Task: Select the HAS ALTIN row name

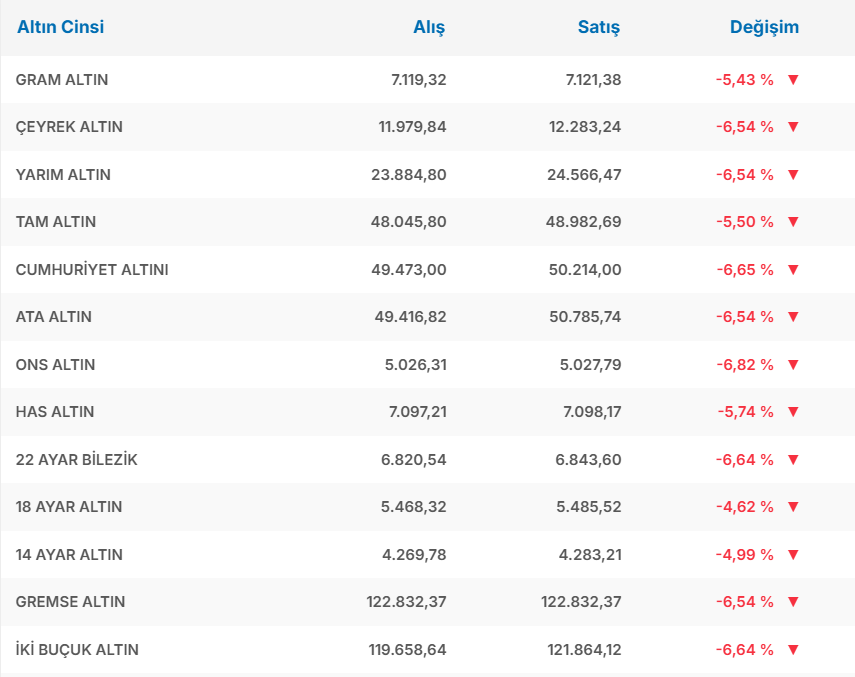Action: (x=55, y=412)
